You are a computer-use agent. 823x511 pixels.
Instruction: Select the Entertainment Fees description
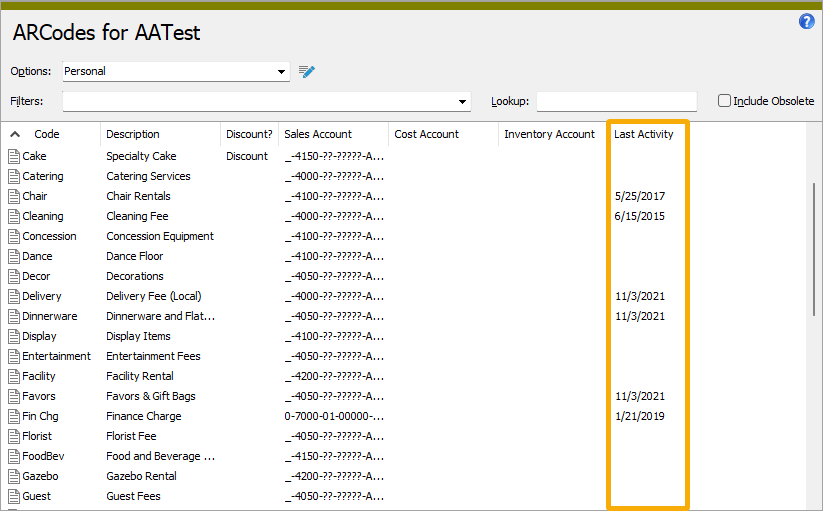coord(153,356)
